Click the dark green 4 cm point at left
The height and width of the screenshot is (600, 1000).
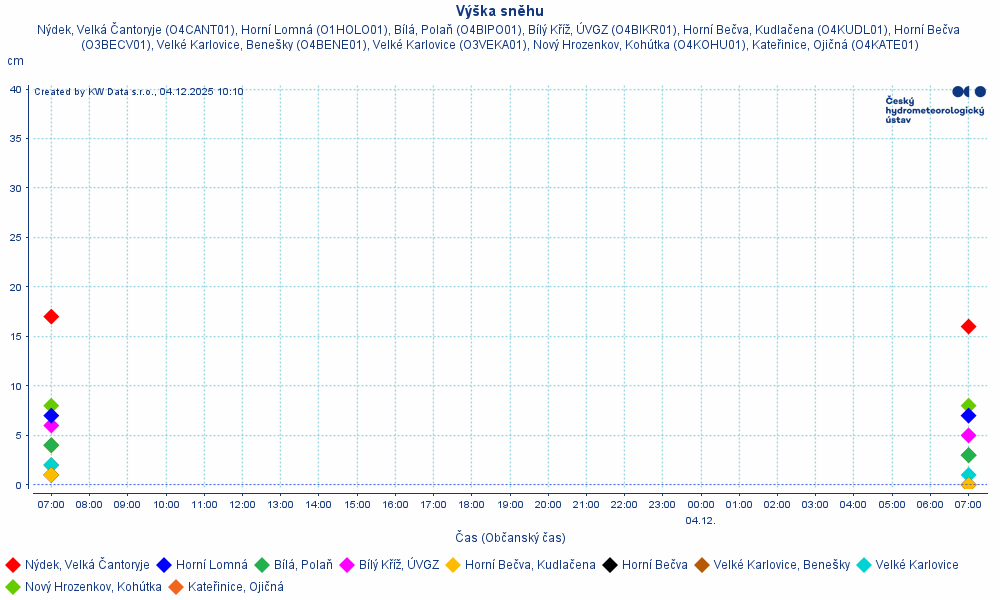pyautogui.click(x=51, y=445)
